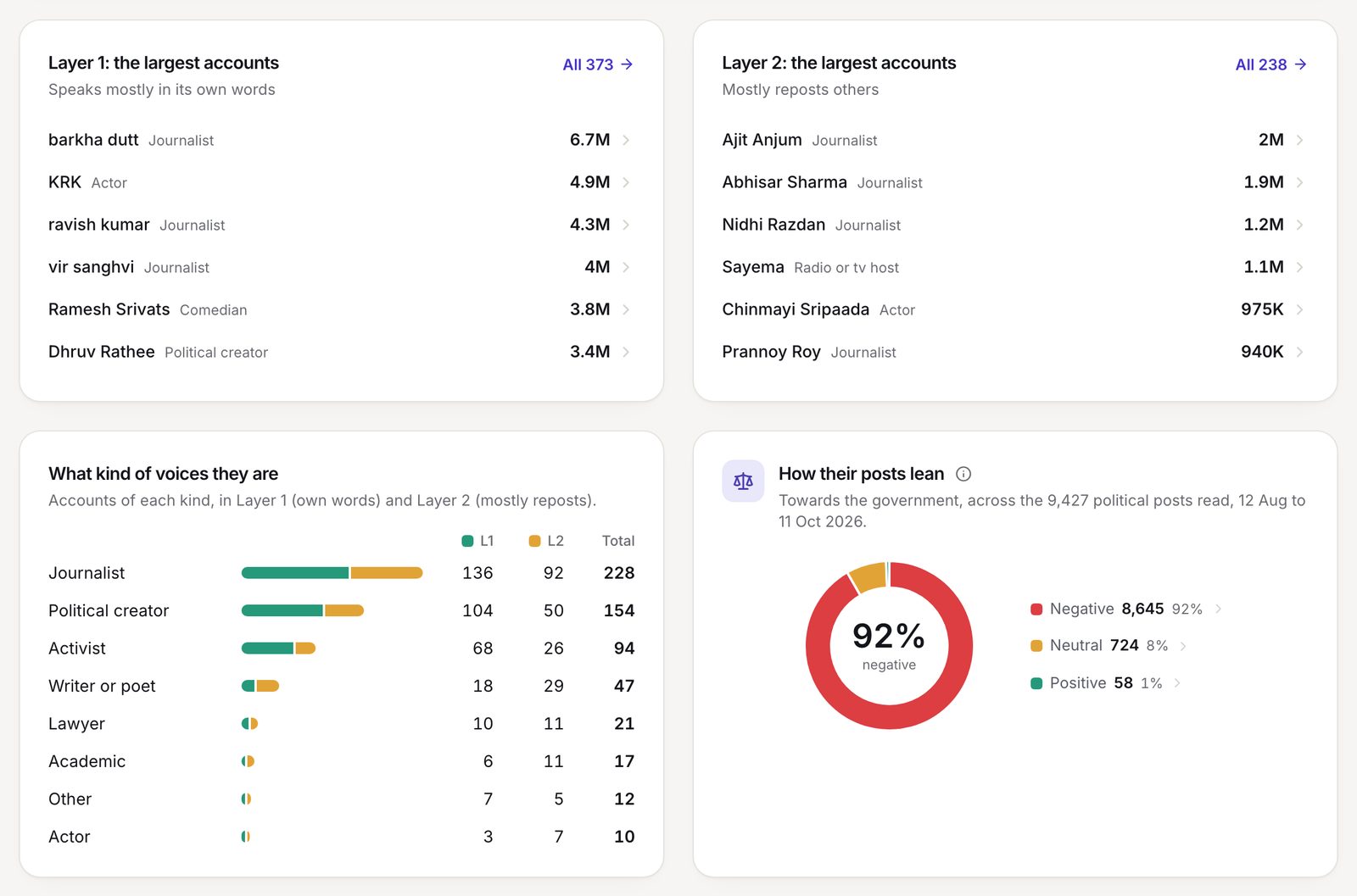Open chevron next to Chinmayi Sripaada 975K

coord(1299,309)
